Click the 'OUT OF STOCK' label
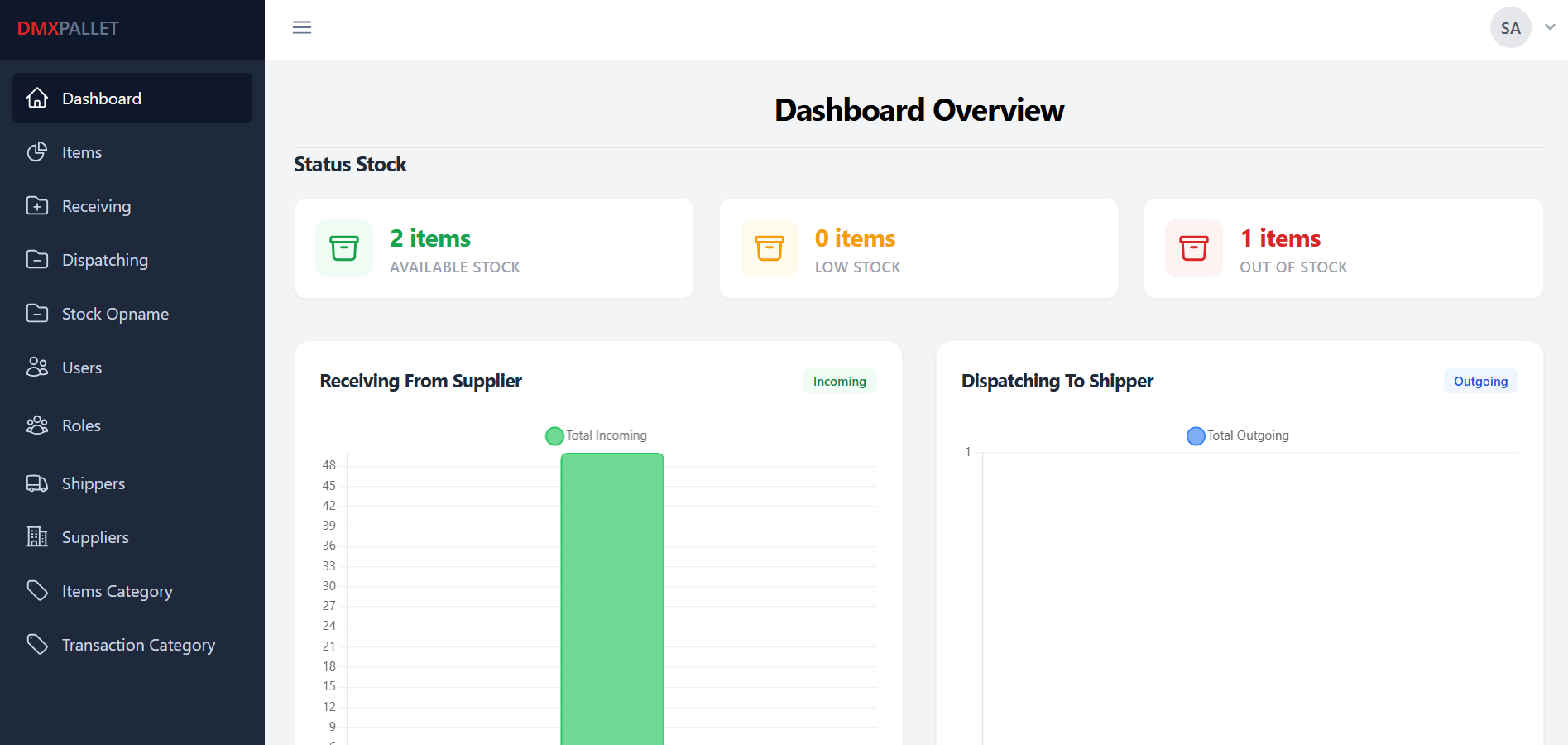This screenshot has height=745, width=1568. pyautogui.click(x=1293, y=267)
